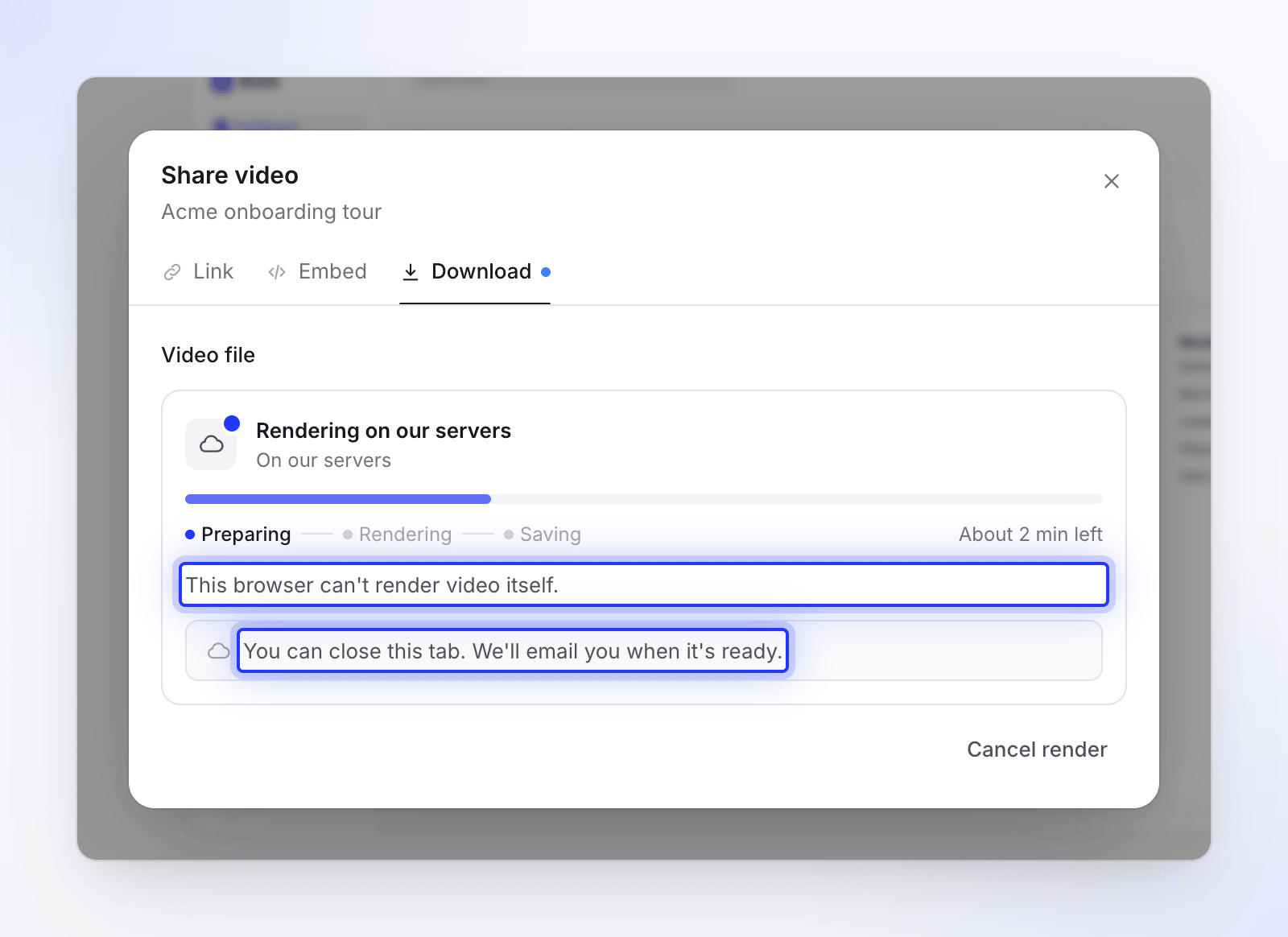Click the About 2 min left text
The height and width of the screenshot is (937, 1288).
click(x=1030, y=535)
